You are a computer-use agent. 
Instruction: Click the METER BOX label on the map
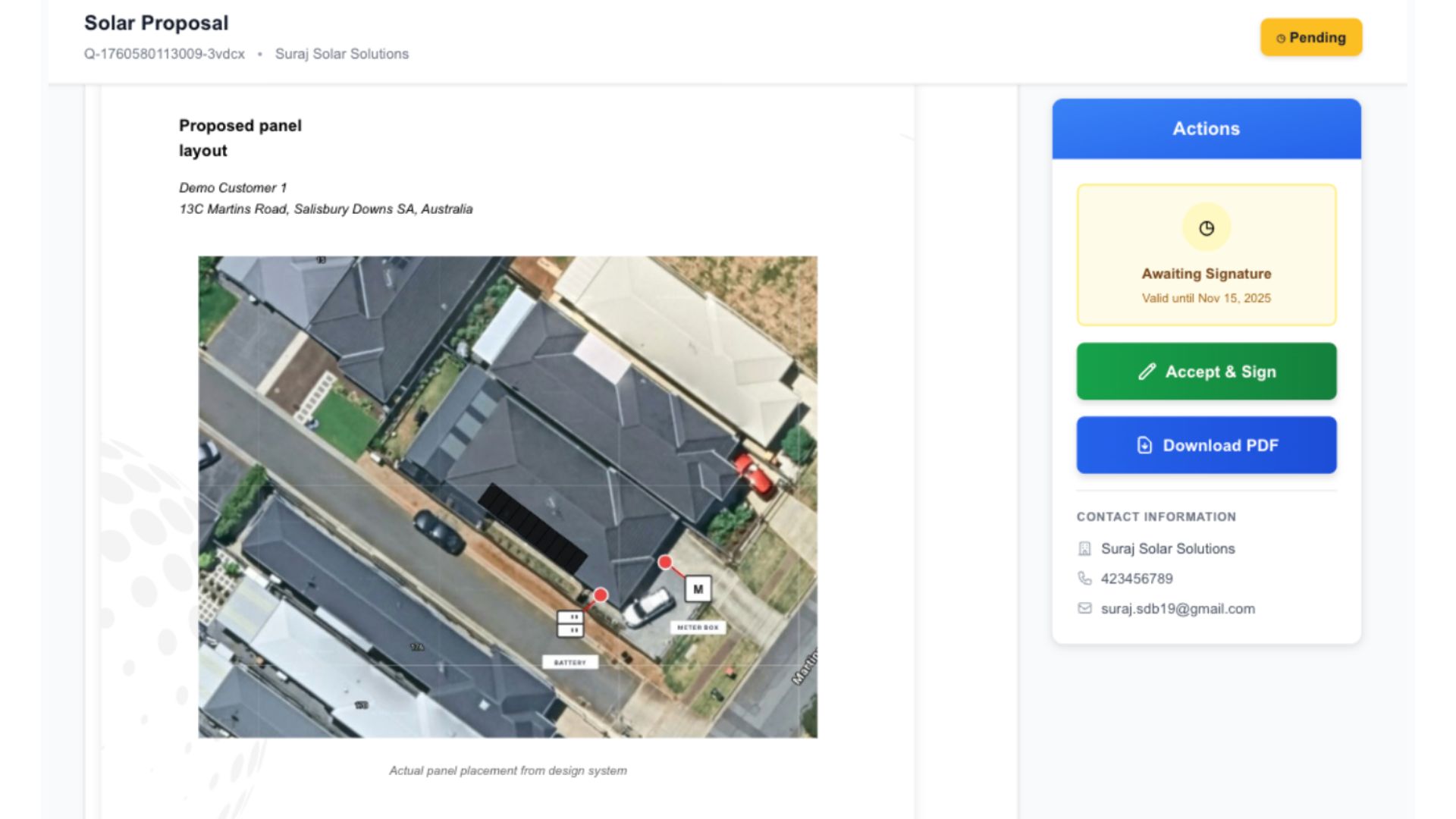698,627
